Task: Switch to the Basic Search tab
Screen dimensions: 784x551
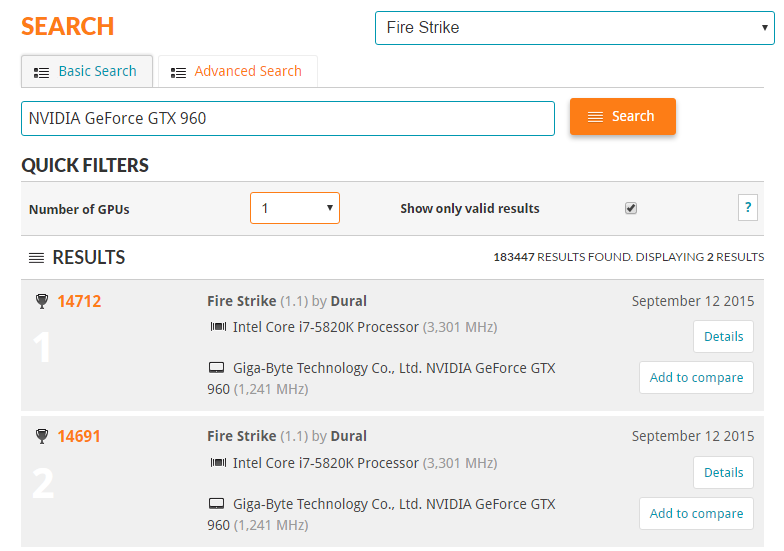Action: click(x=86, y=72)
